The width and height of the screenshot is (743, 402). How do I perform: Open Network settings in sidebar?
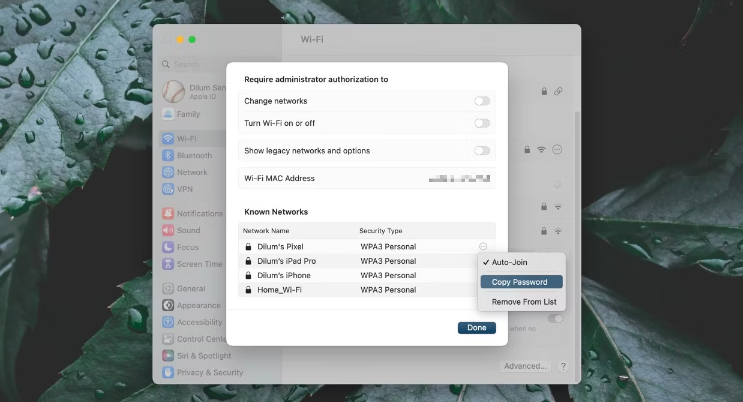click(193, 172)
